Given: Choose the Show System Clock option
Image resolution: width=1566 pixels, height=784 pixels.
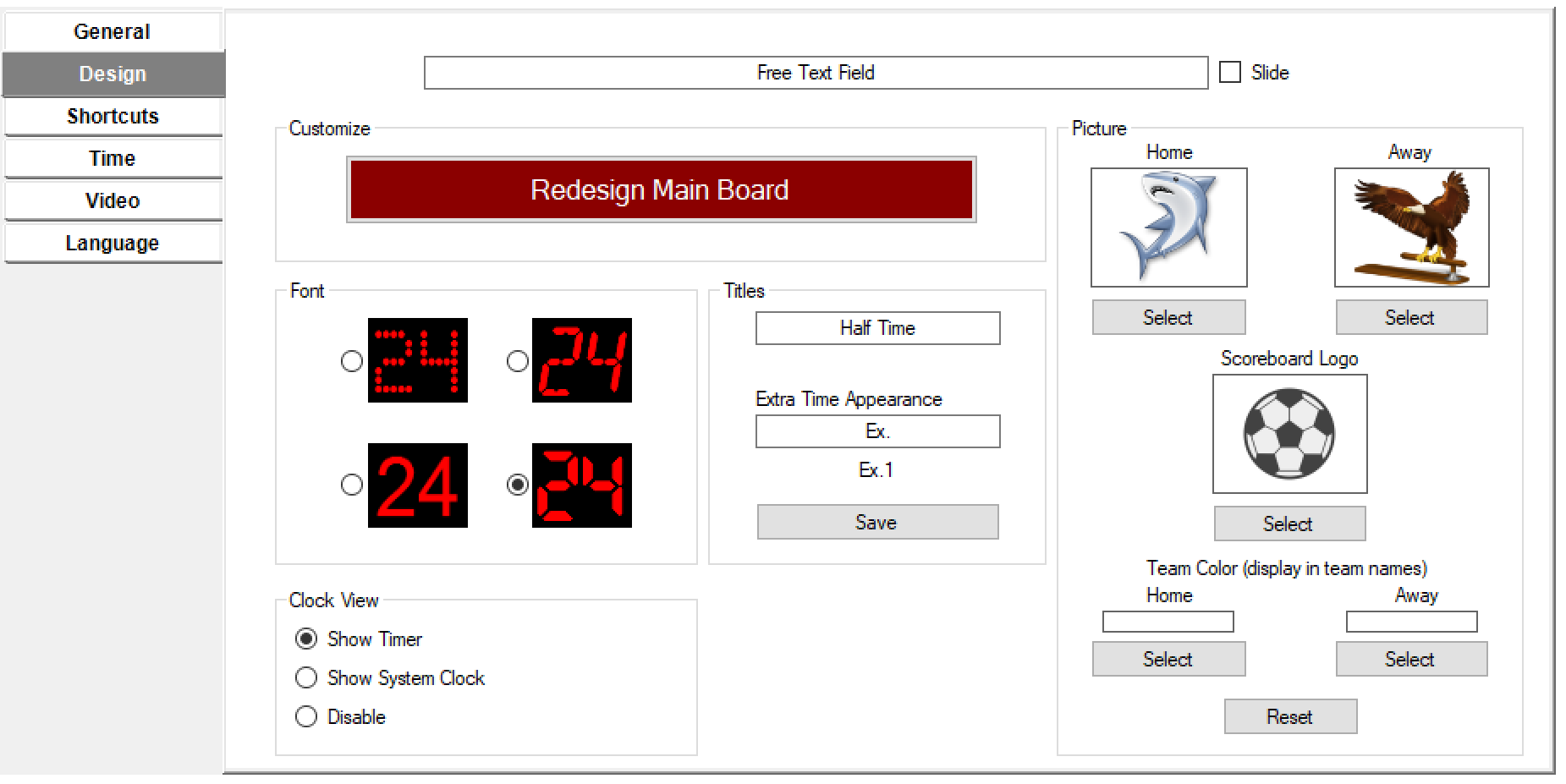Looking at the screenshot, I should [306, 677].
